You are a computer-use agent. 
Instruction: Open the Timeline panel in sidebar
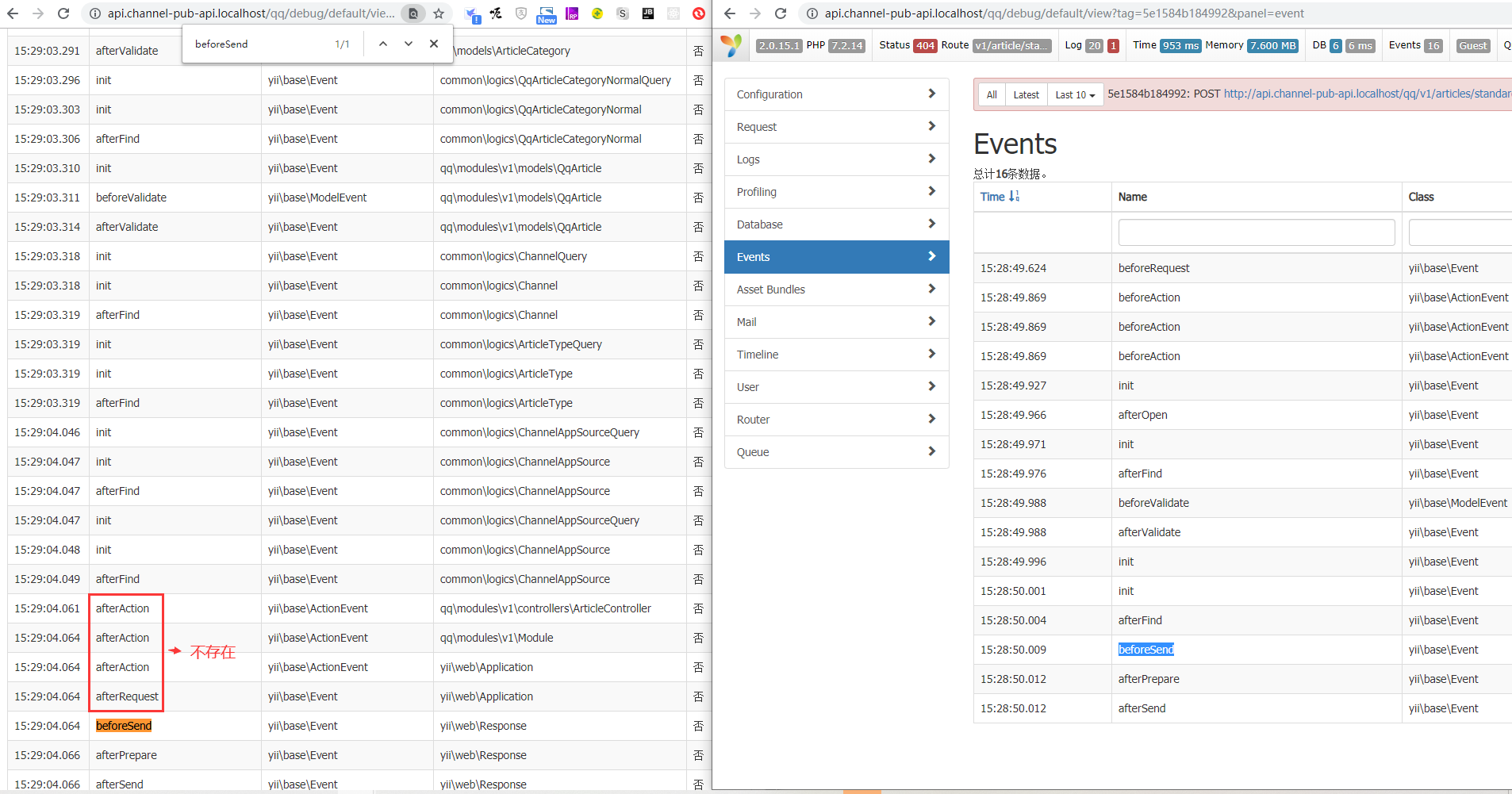click(836, 355)
